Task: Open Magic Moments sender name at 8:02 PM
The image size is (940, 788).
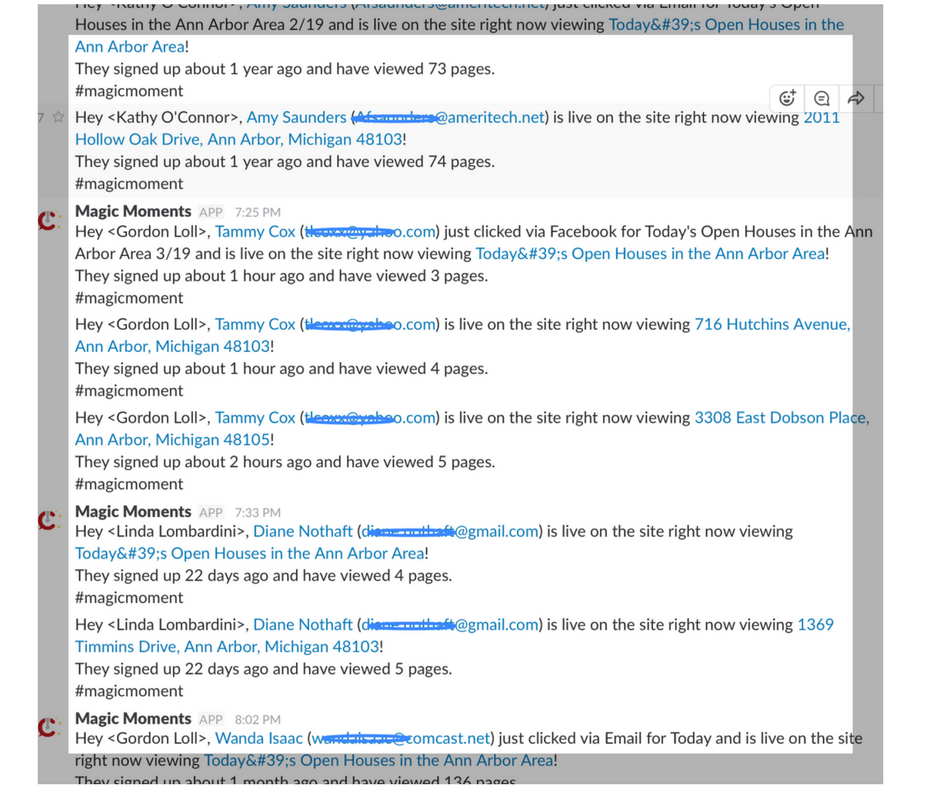Action: (133, 718)
